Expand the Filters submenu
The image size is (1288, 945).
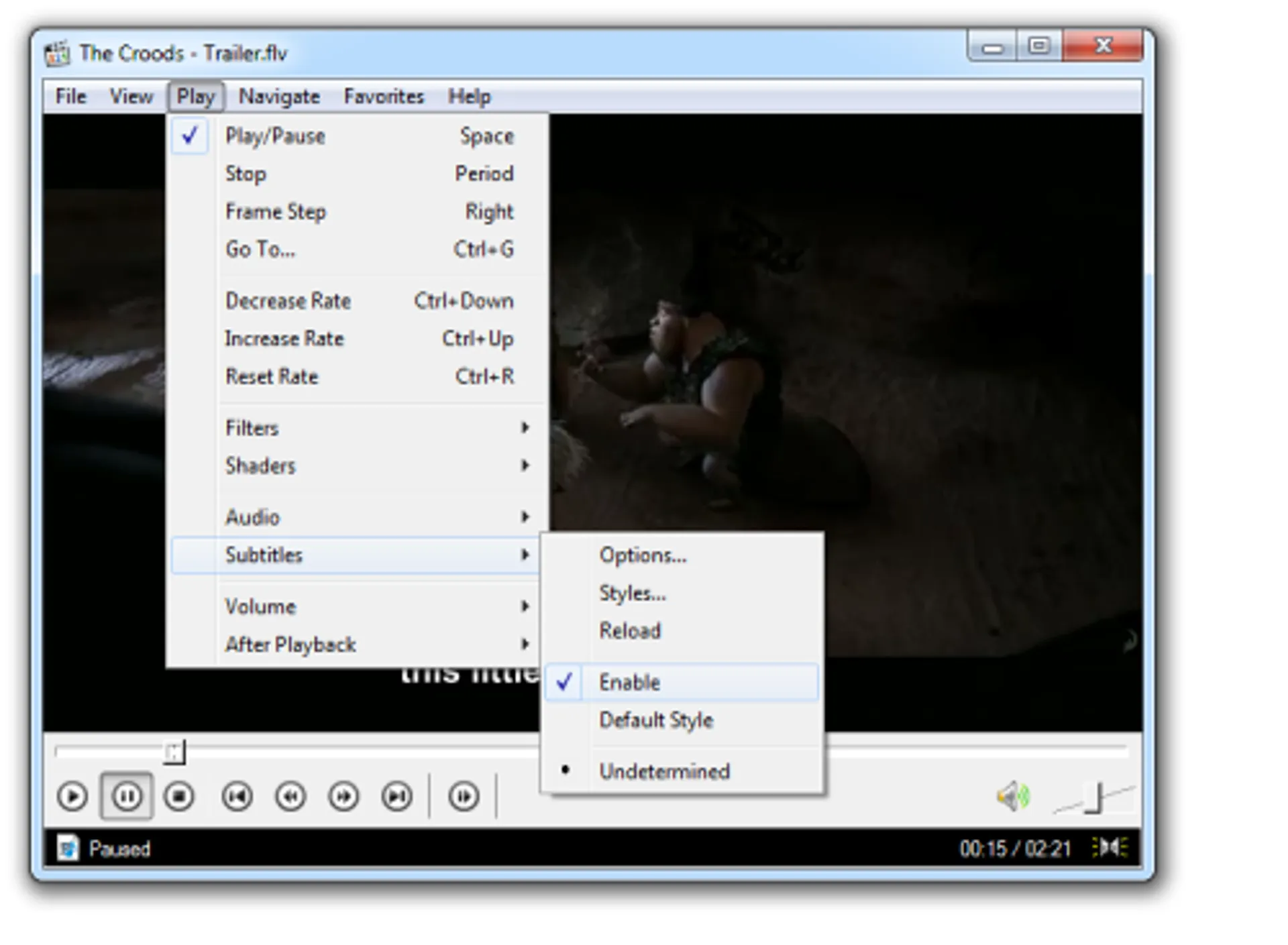click(252, 427)
